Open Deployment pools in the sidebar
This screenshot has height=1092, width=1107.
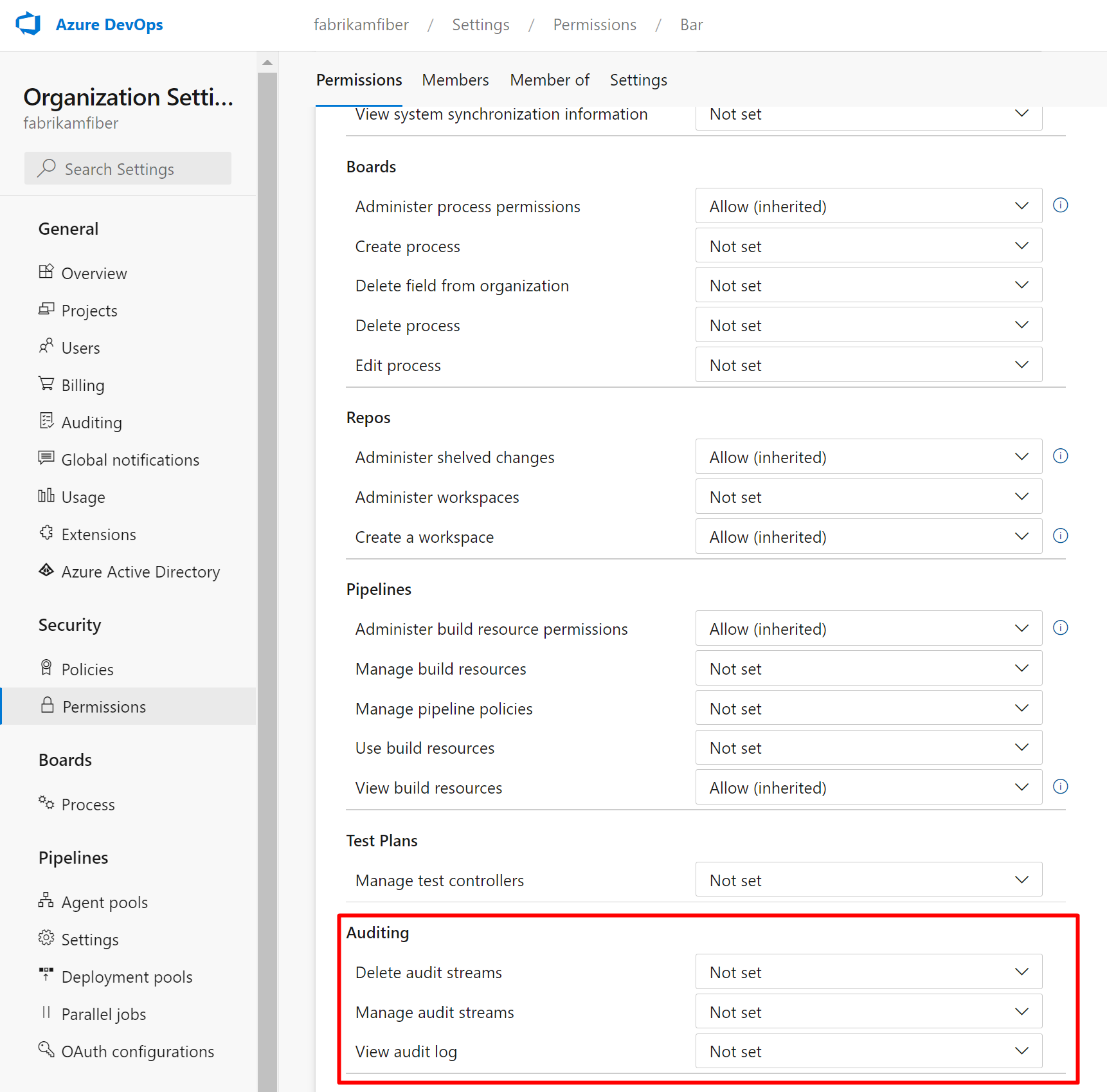127,976
